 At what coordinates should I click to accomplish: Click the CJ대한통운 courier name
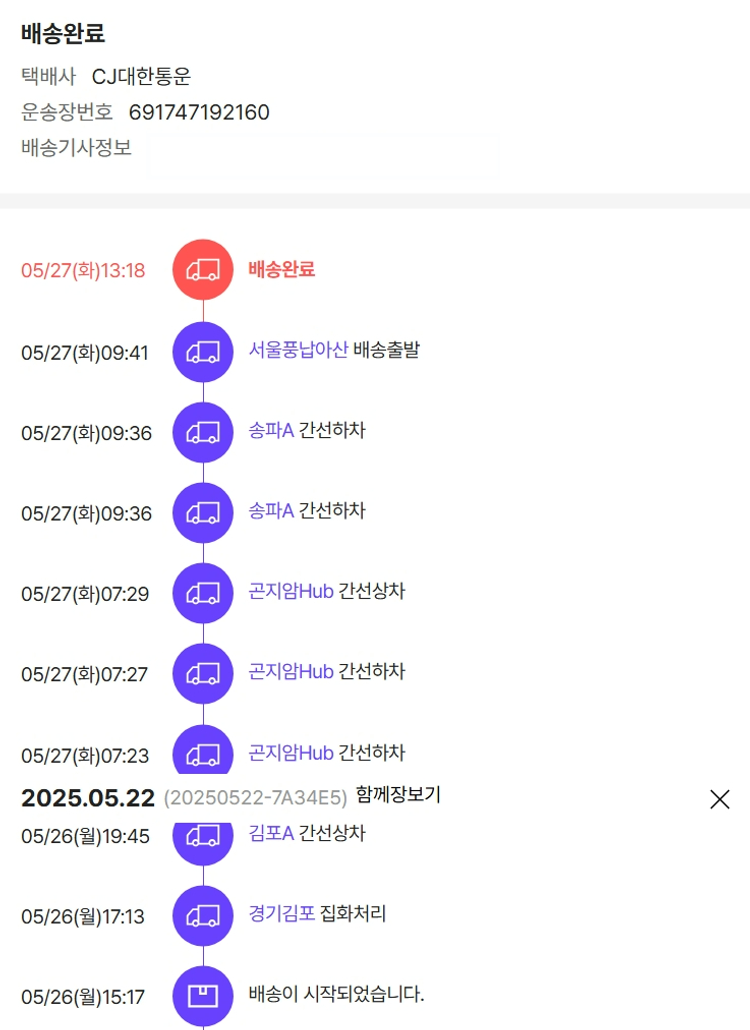tap(141, 76)
